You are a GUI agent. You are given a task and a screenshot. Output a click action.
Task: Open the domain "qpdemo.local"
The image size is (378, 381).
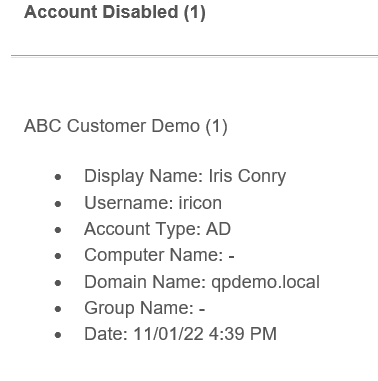tap(265, 282)
